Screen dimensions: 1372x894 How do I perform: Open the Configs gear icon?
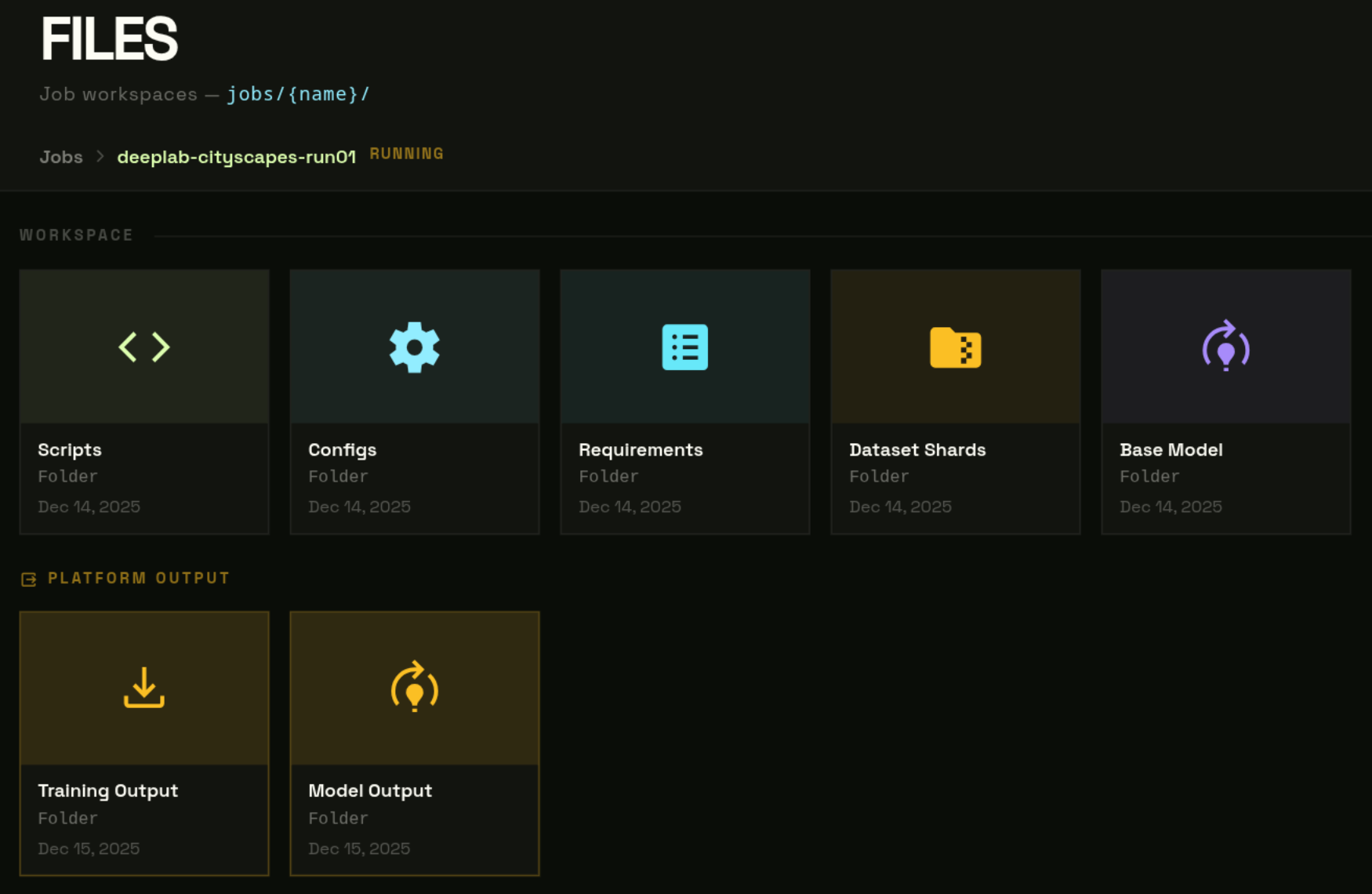pos(415,347)
